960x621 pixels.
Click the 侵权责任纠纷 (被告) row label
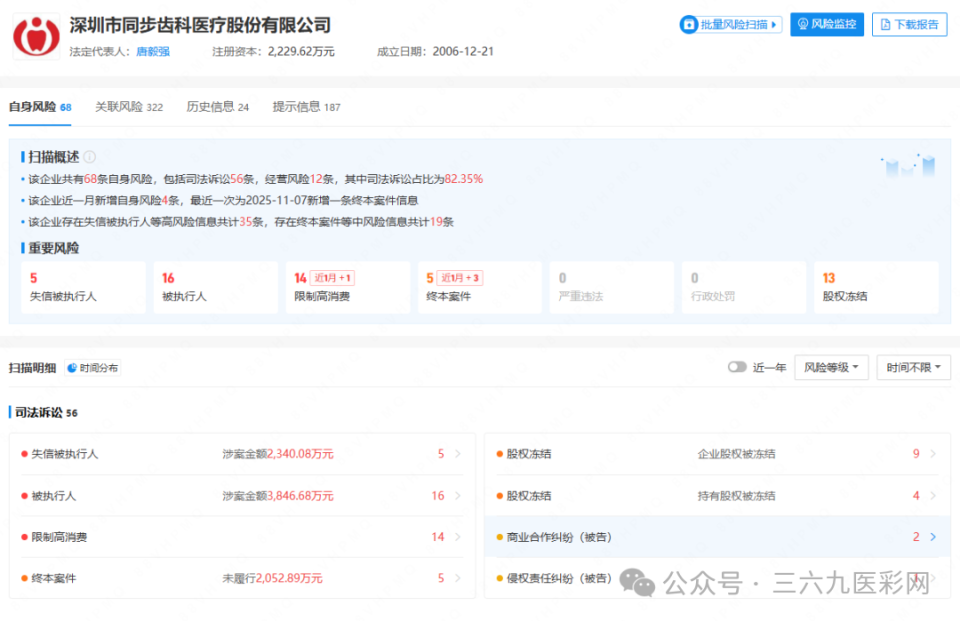coord(559,578)
